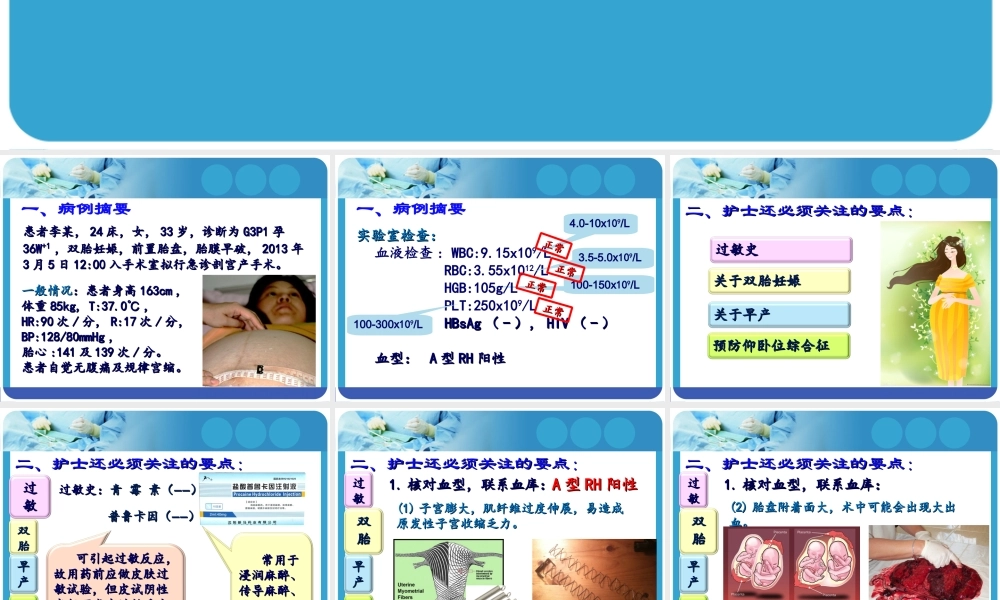Click the 关于早产 button
This screenshot has width=1000, height=600.
[x=780, y=313]
